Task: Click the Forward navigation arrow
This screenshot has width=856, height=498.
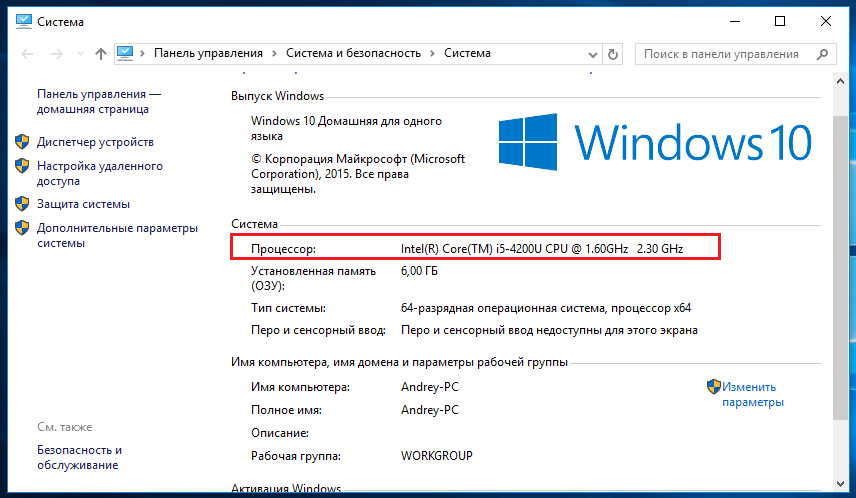Action: click(x=57, y=54)
